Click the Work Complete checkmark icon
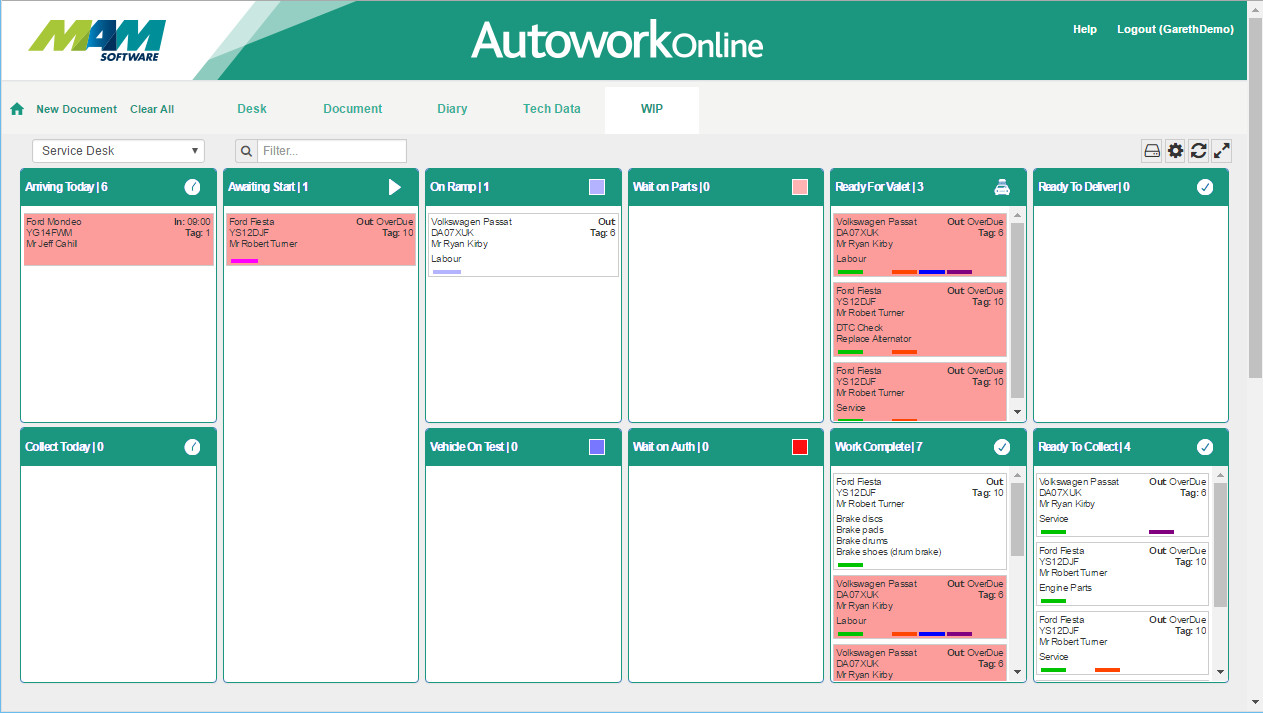 coord(1002,447)
